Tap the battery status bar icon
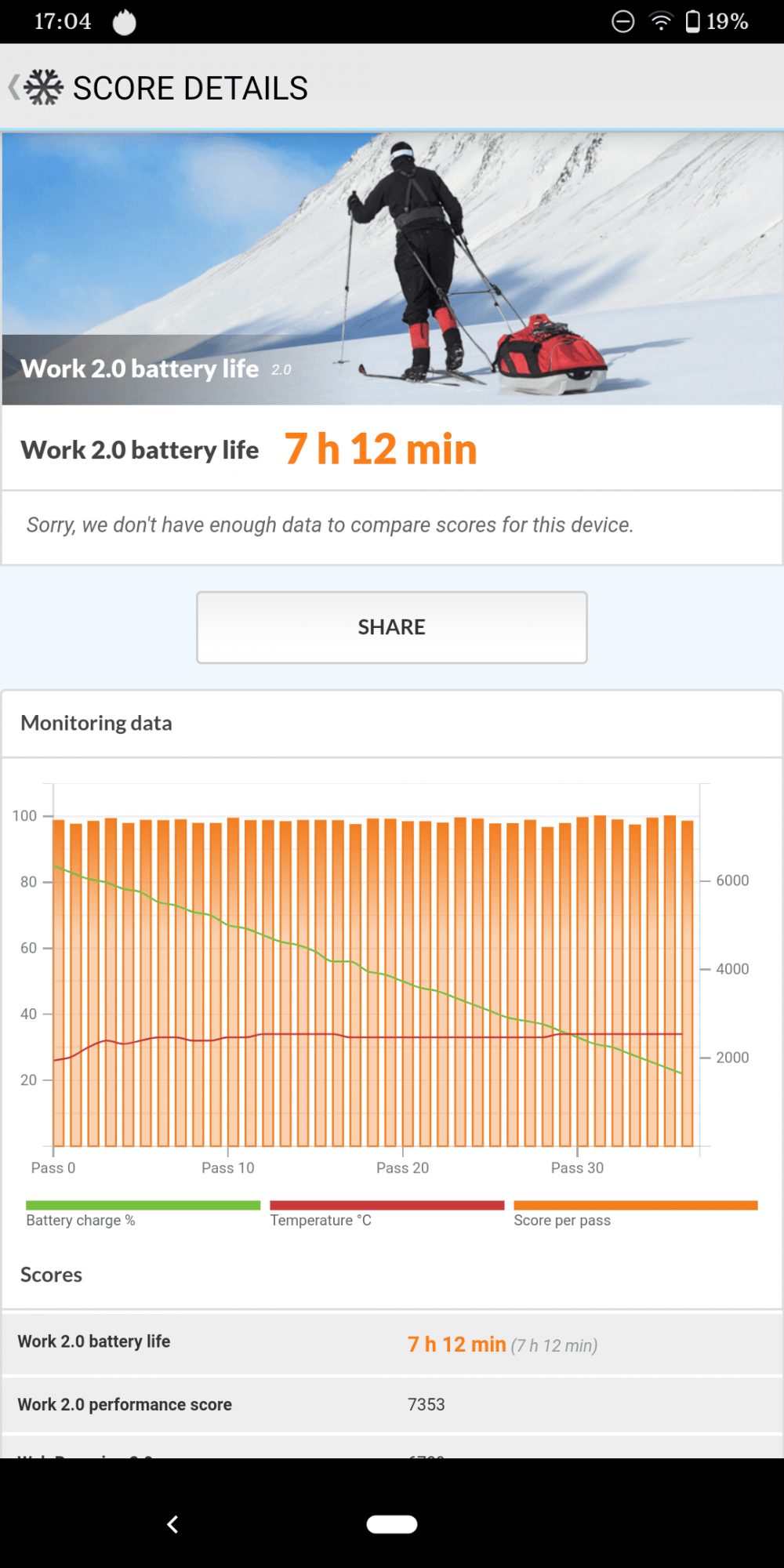This screenshot has height=1568, width=784. click(x=693, y=21)
